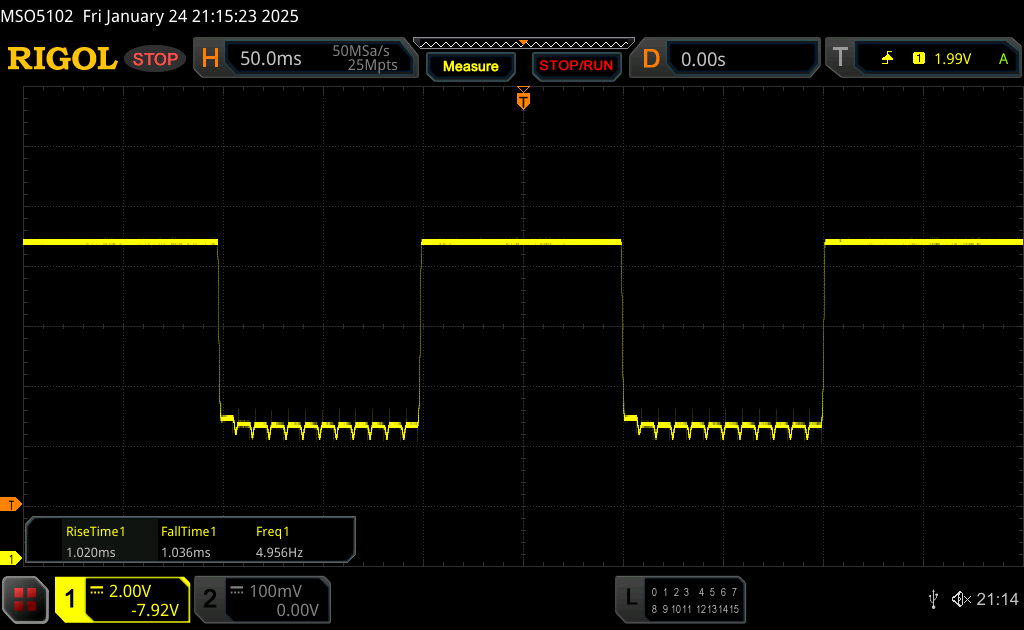Click the rising edge trigger icon
Viewport: 1024px width, 630px height.
(887, 59)
